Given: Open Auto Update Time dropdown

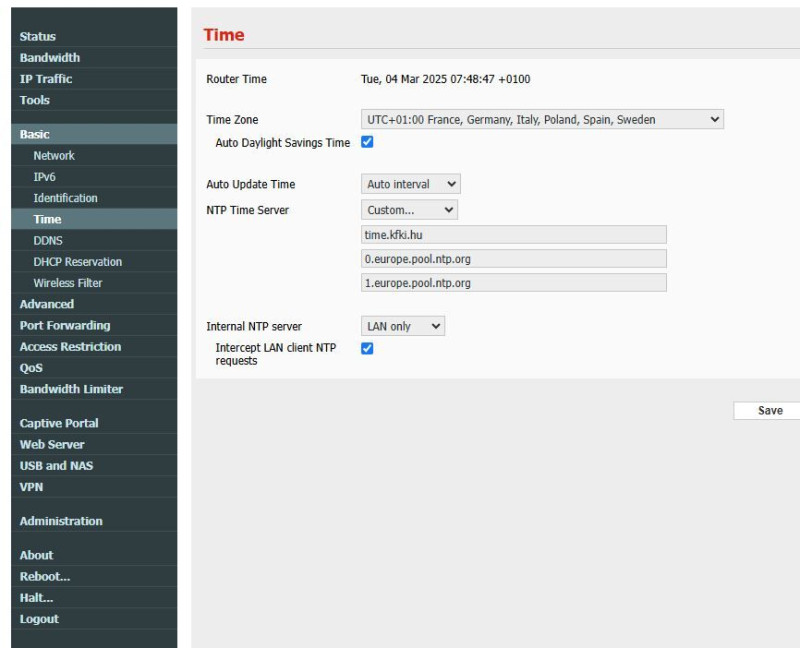Looking at the screenshot, I should pyautogui.click(x=411, y=184).
